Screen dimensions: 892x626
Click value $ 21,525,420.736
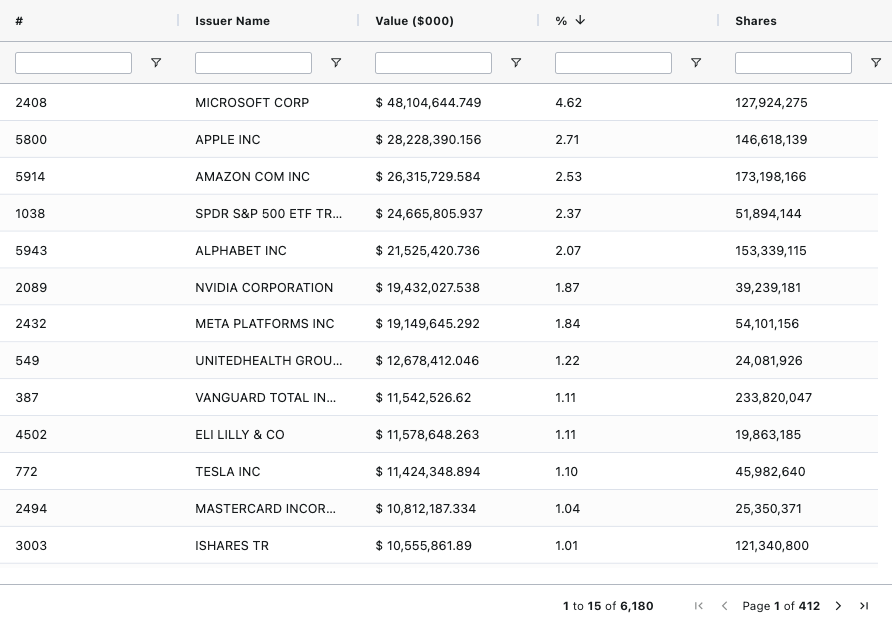click(428, 250)
